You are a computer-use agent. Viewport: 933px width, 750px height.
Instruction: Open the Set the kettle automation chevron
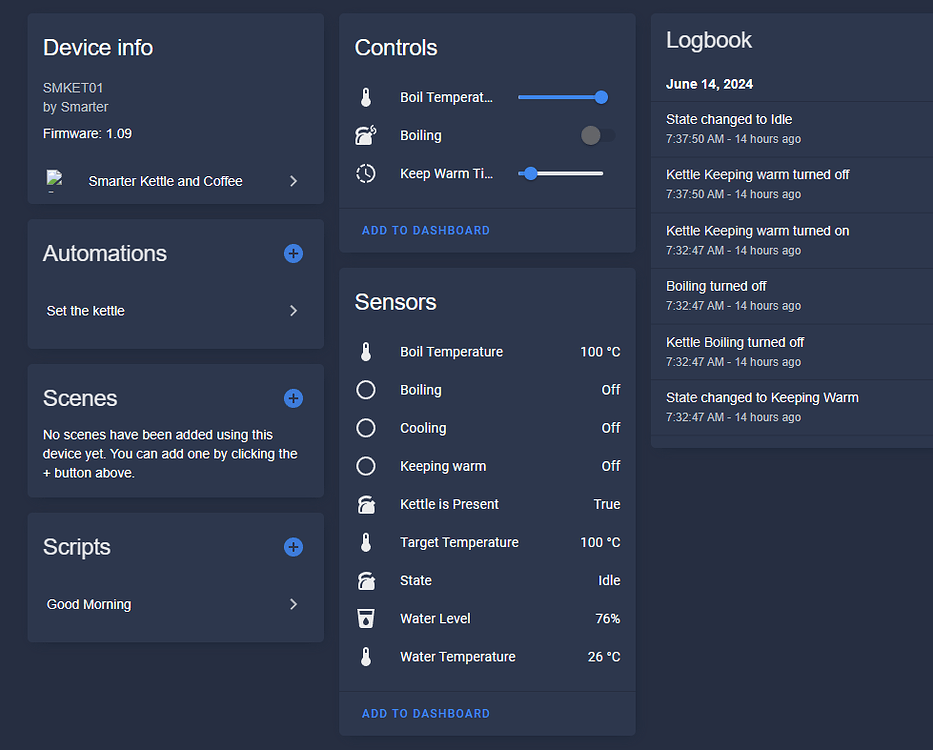point(293,311)
